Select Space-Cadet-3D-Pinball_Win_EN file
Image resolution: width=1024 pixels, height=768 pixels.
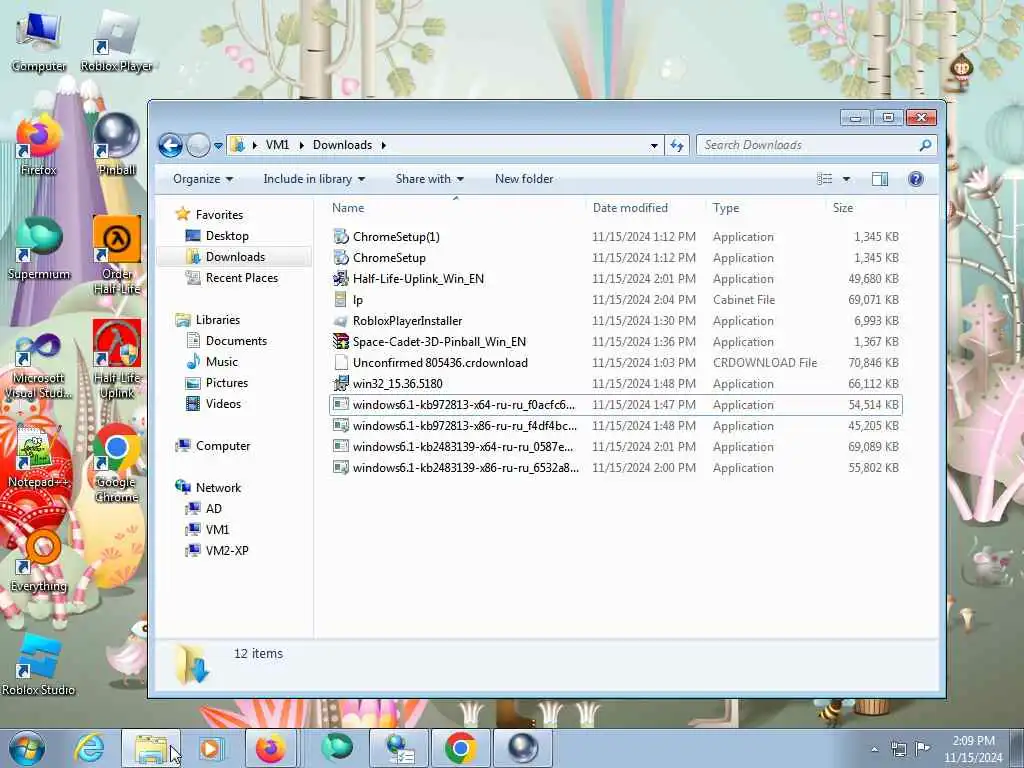point(616,341)
